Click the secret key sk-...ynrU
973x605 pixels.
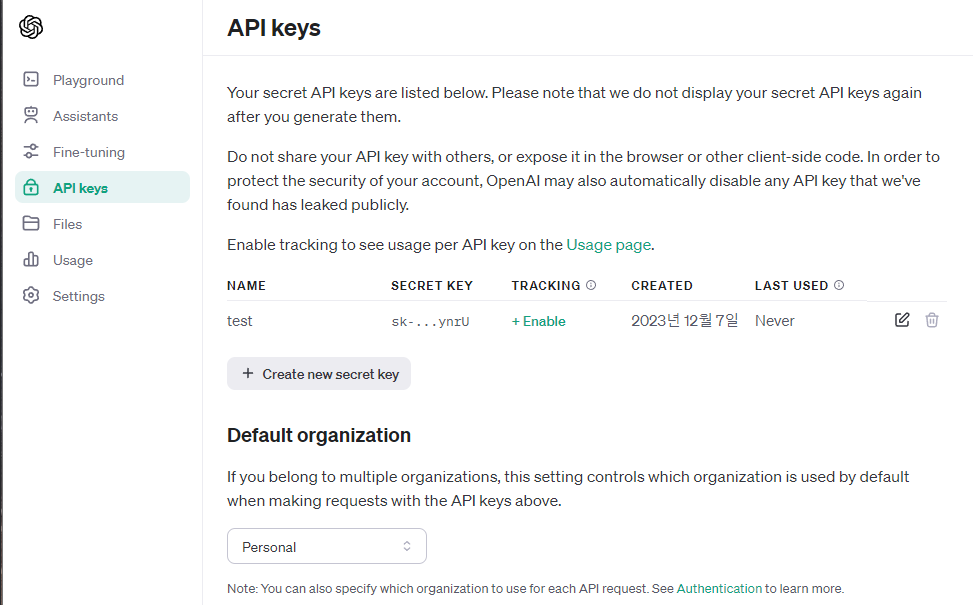(x=430, y=321)
